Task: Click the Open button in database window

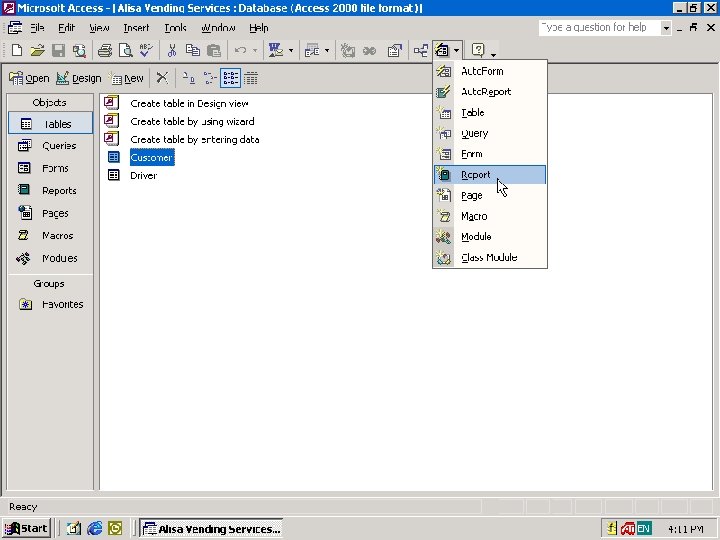Action: click(x=29, y=78)
